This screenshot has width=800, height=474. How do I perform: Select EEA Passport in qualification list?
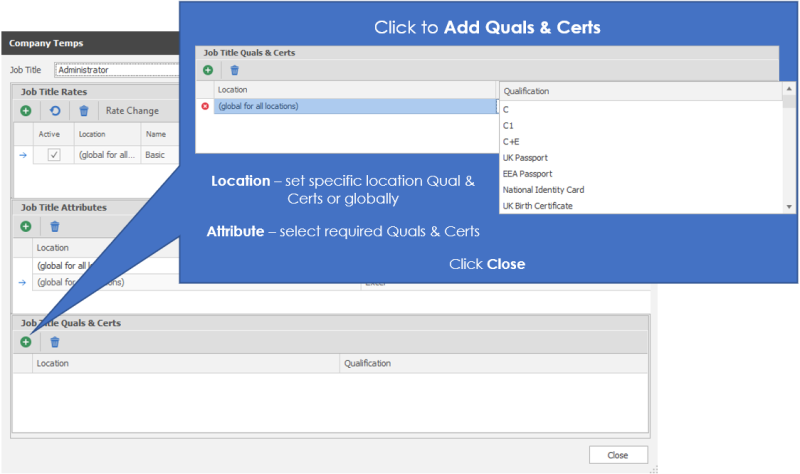pos(526,174)
